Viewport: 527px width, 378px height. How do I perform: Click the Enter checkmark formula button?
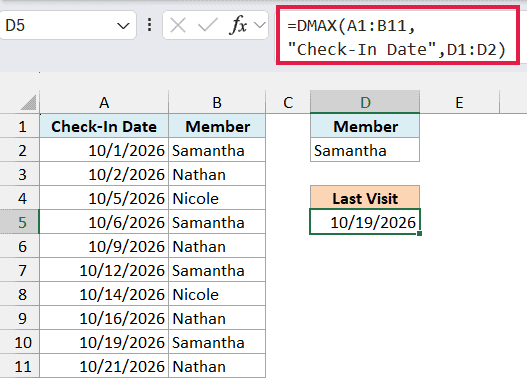pyautogui.click(x=207, y=26)
